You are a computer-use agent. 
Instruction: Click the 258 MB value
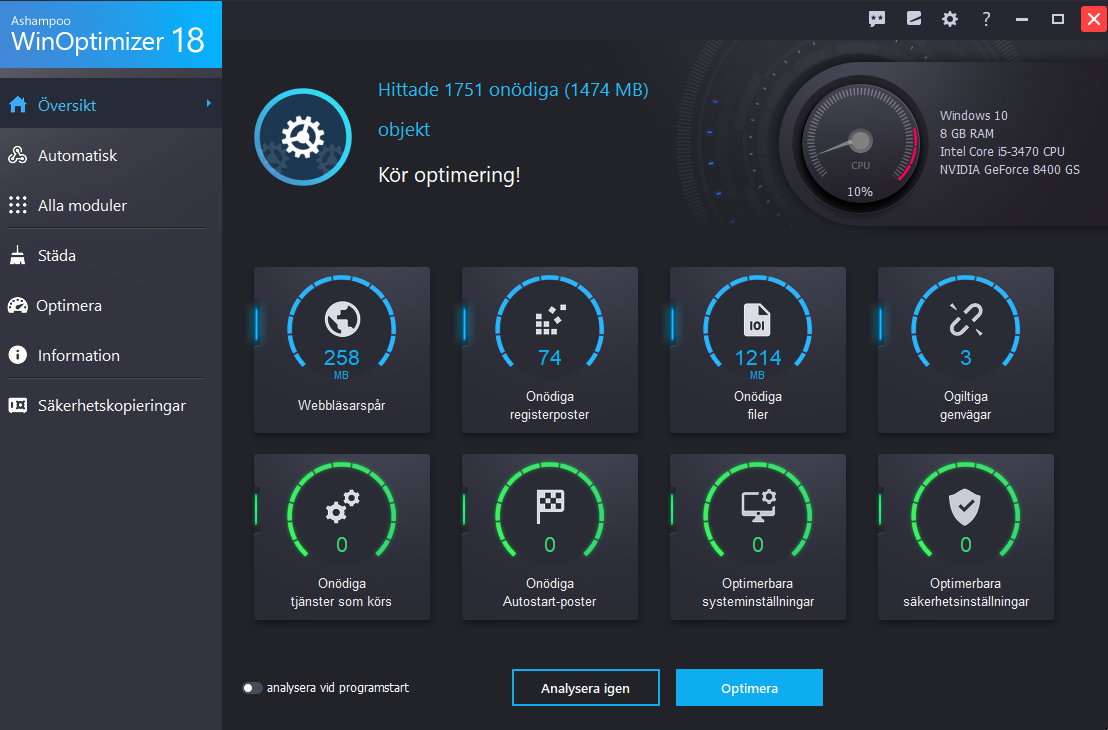click(341, 362)
